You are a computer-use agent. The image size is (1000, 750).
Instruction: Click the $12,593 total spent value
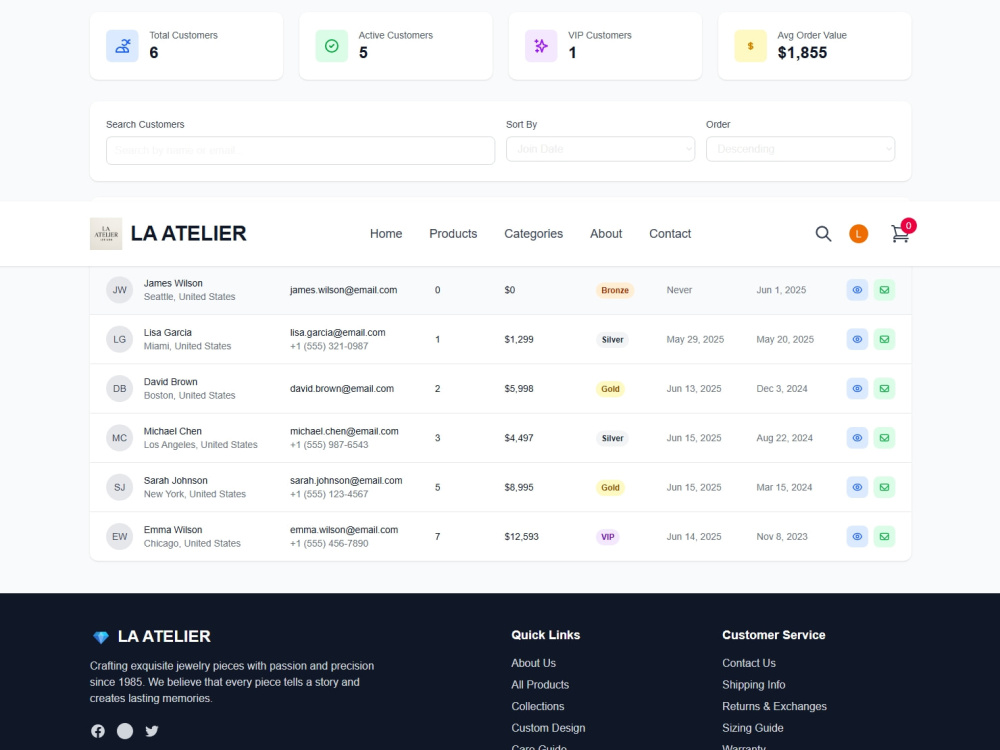(x=522, y=537)
